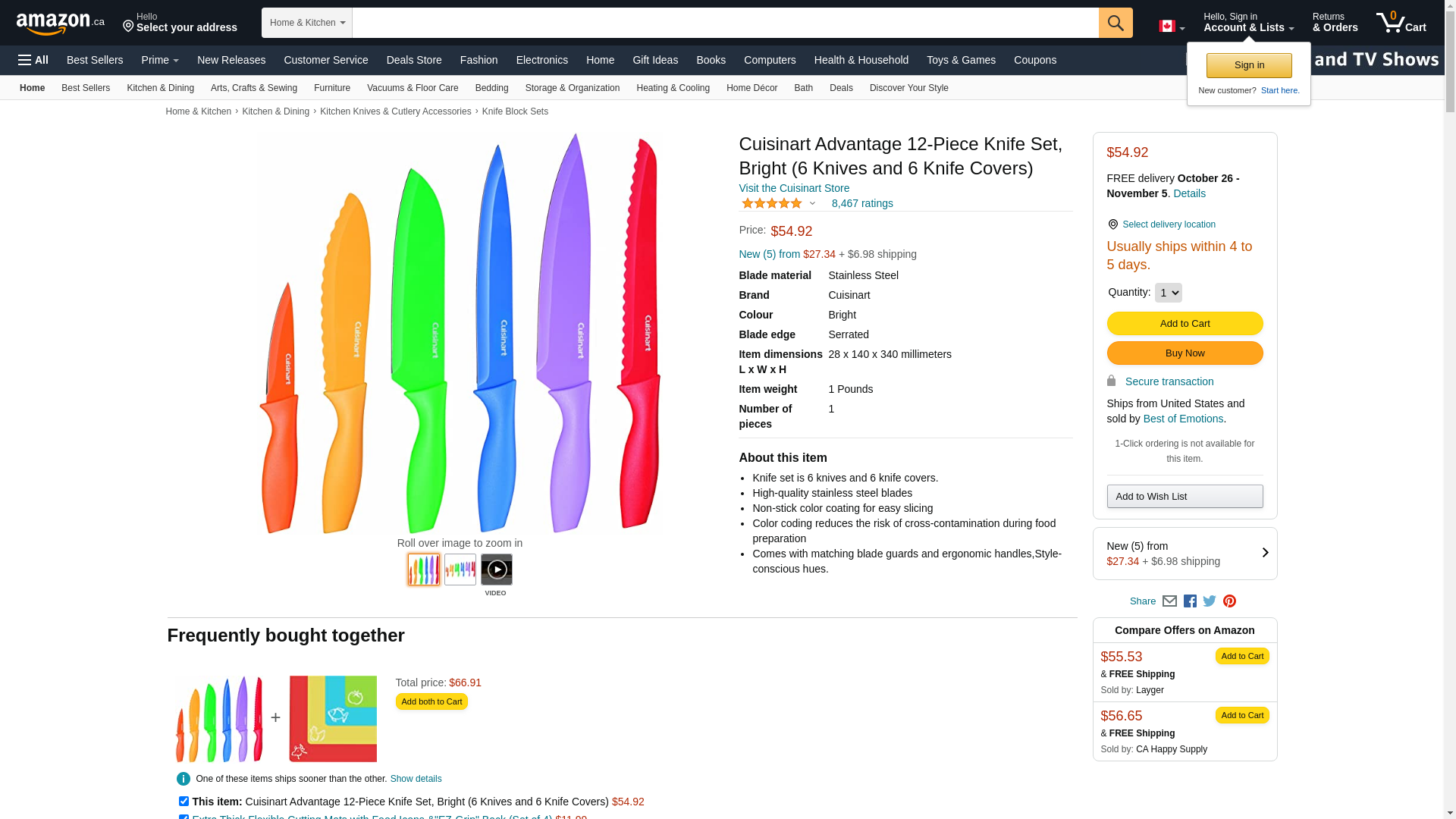Viewport: 1456px width, 819px height.
Task: Open the shopping cart icon
Action: (x=1401, y=23)
